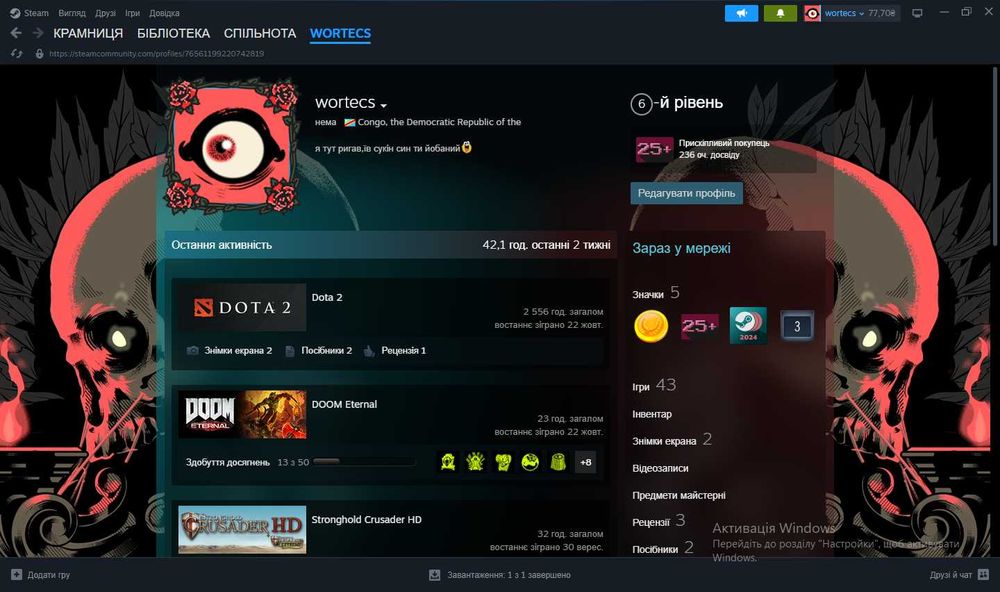Viewport: 1000px width, 592px height.
Task: Open the Dota 2 game title link
Action: (x=327, y=297)
